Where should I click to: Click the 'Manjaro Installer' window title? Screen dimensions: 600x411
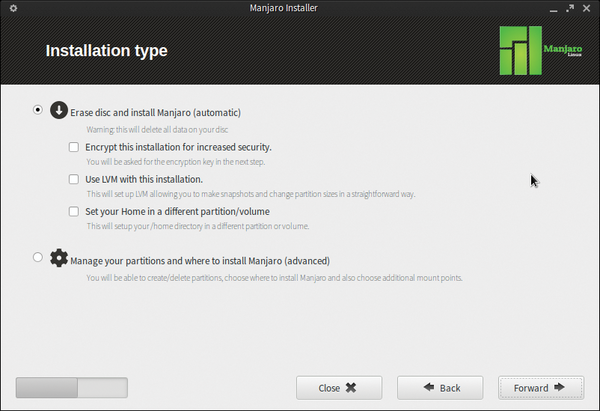[x=284, y=8]
